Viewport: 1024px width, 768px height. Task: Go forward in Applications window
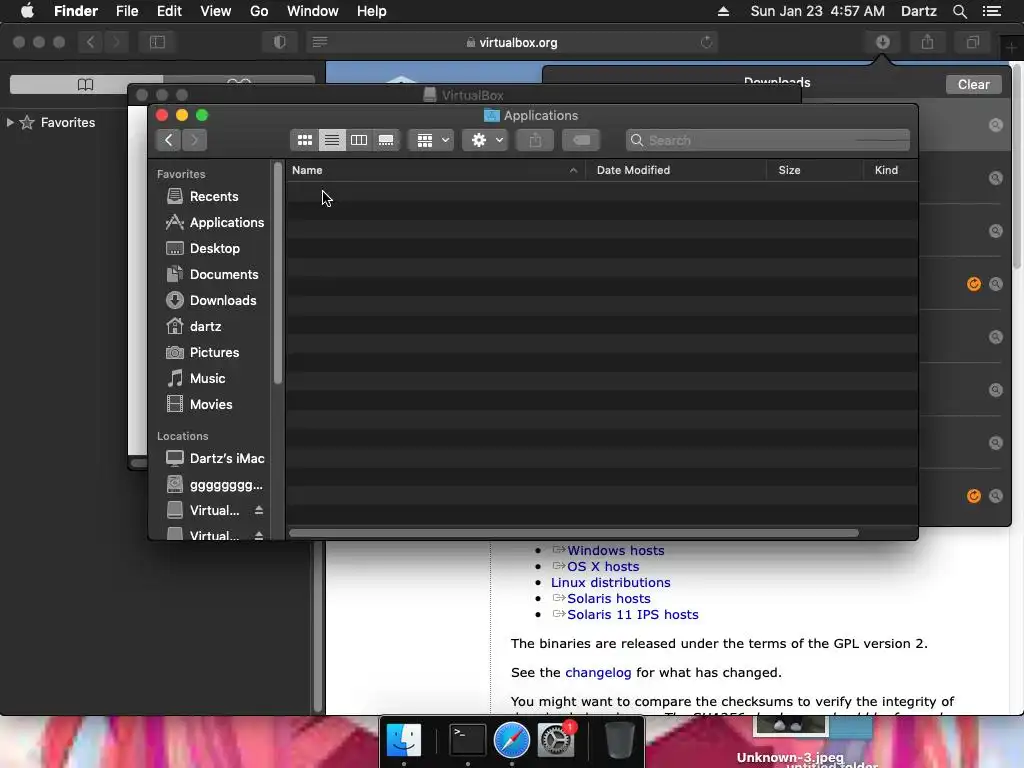pos(195,140)
